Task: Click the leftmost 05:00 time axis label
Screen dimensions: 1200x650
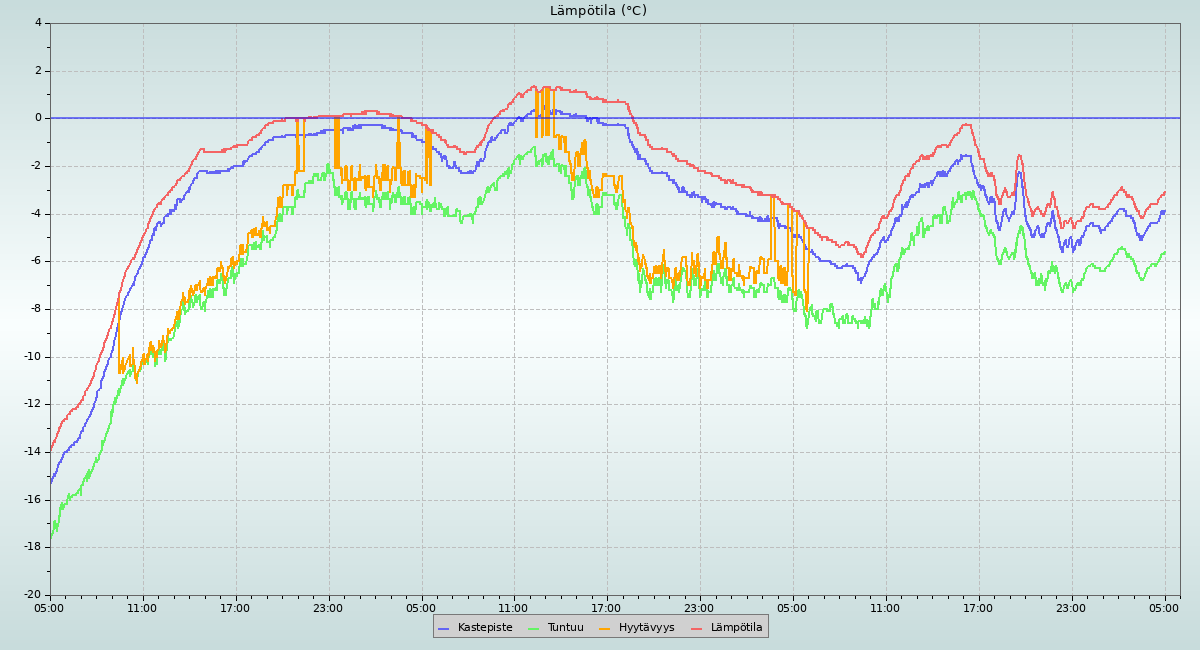Action: (50, 607)
